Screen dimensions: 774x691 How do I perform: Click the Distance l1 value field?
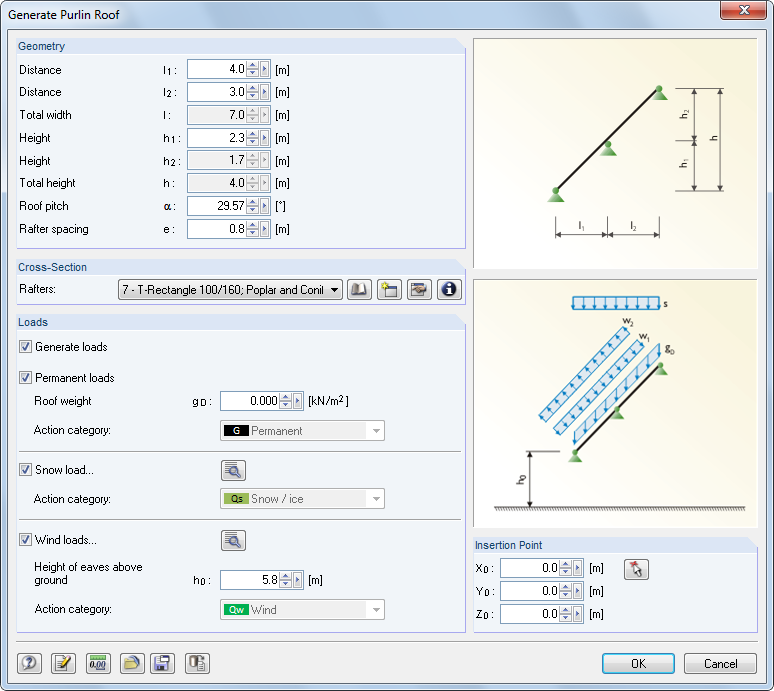[x=217, y=69]
